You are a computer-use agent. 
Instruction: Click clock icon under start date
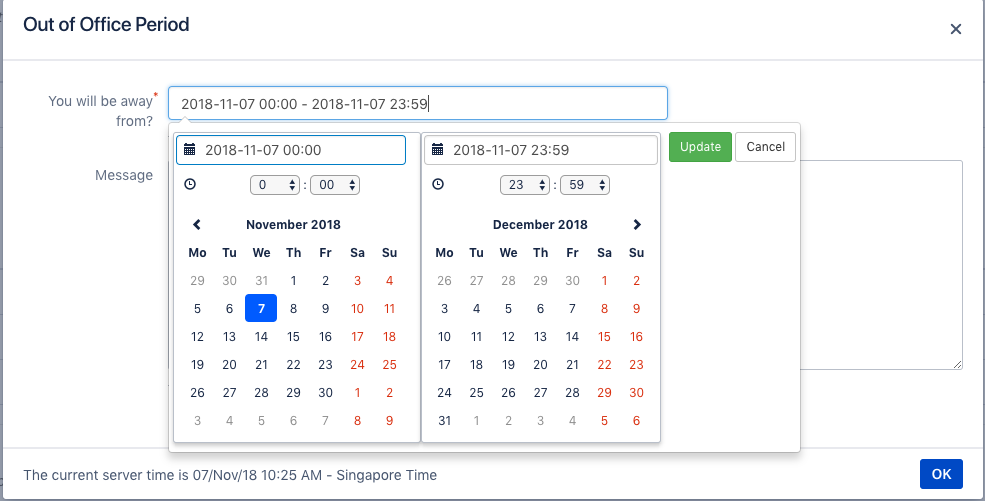tap(190, 184)
